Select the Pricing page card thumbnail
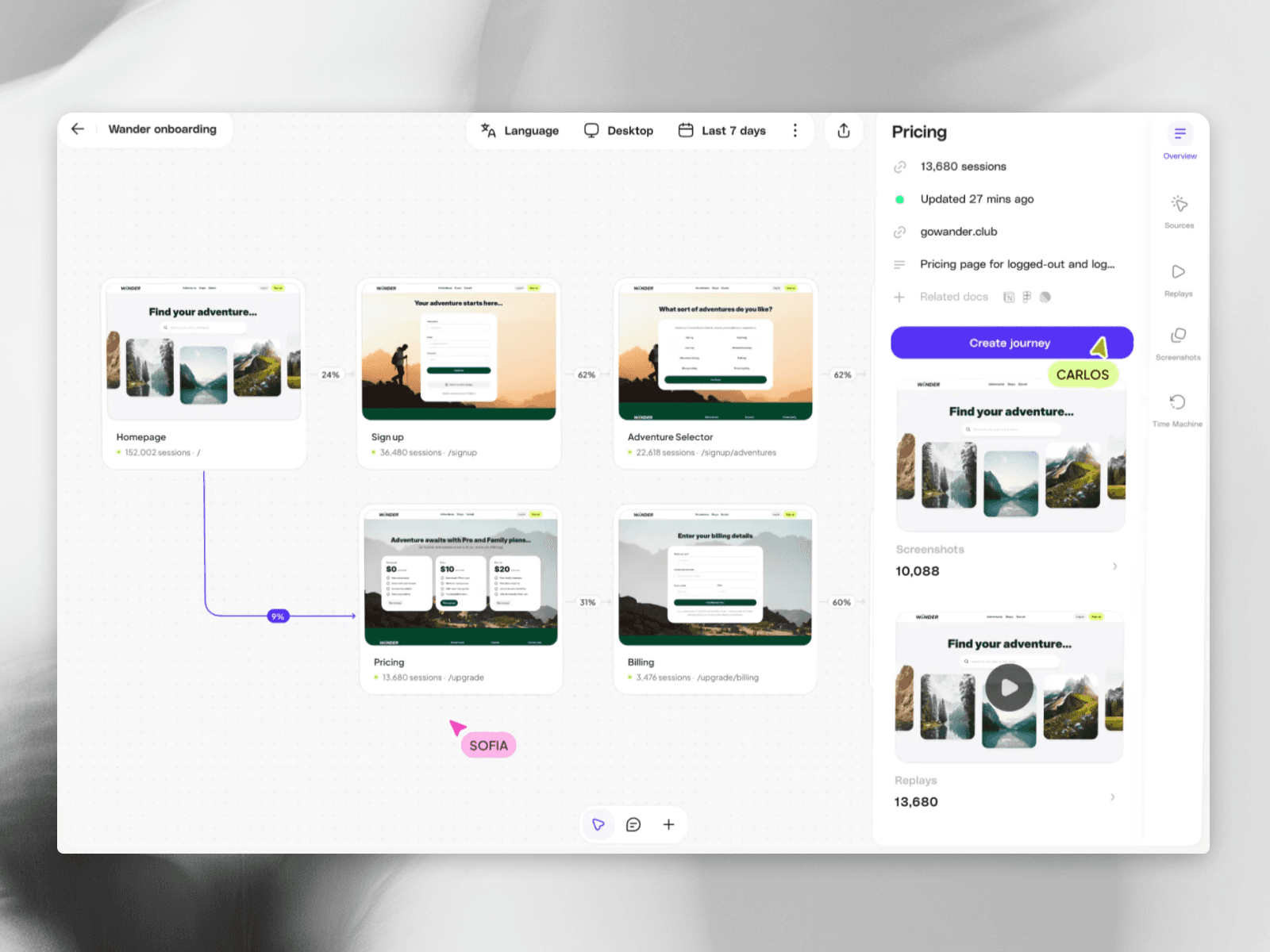Screen dimensions: 1270x952 coord(461,578)
